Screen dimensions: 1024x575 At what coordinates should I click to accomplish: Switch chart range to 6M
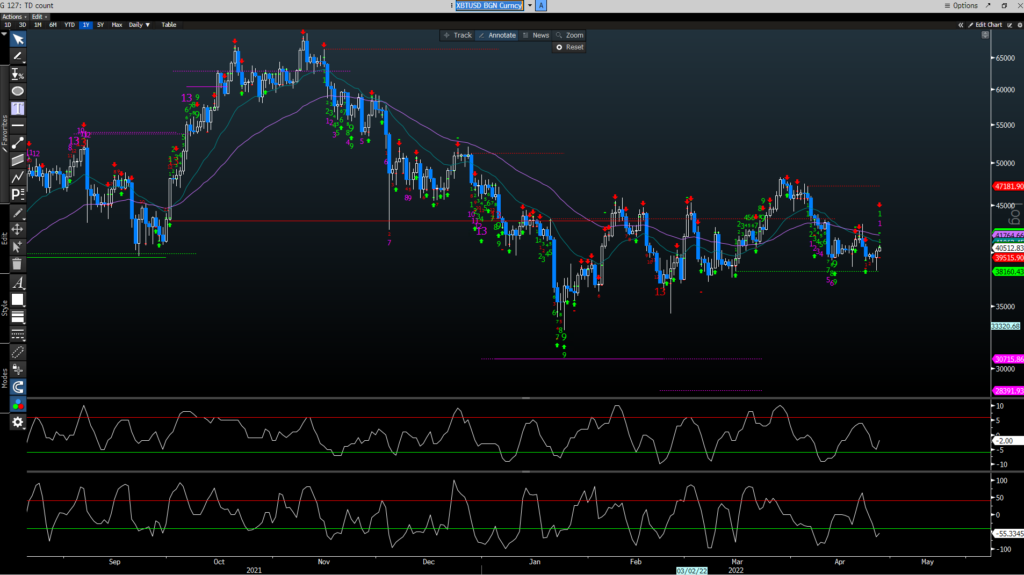tap(53, 25)
